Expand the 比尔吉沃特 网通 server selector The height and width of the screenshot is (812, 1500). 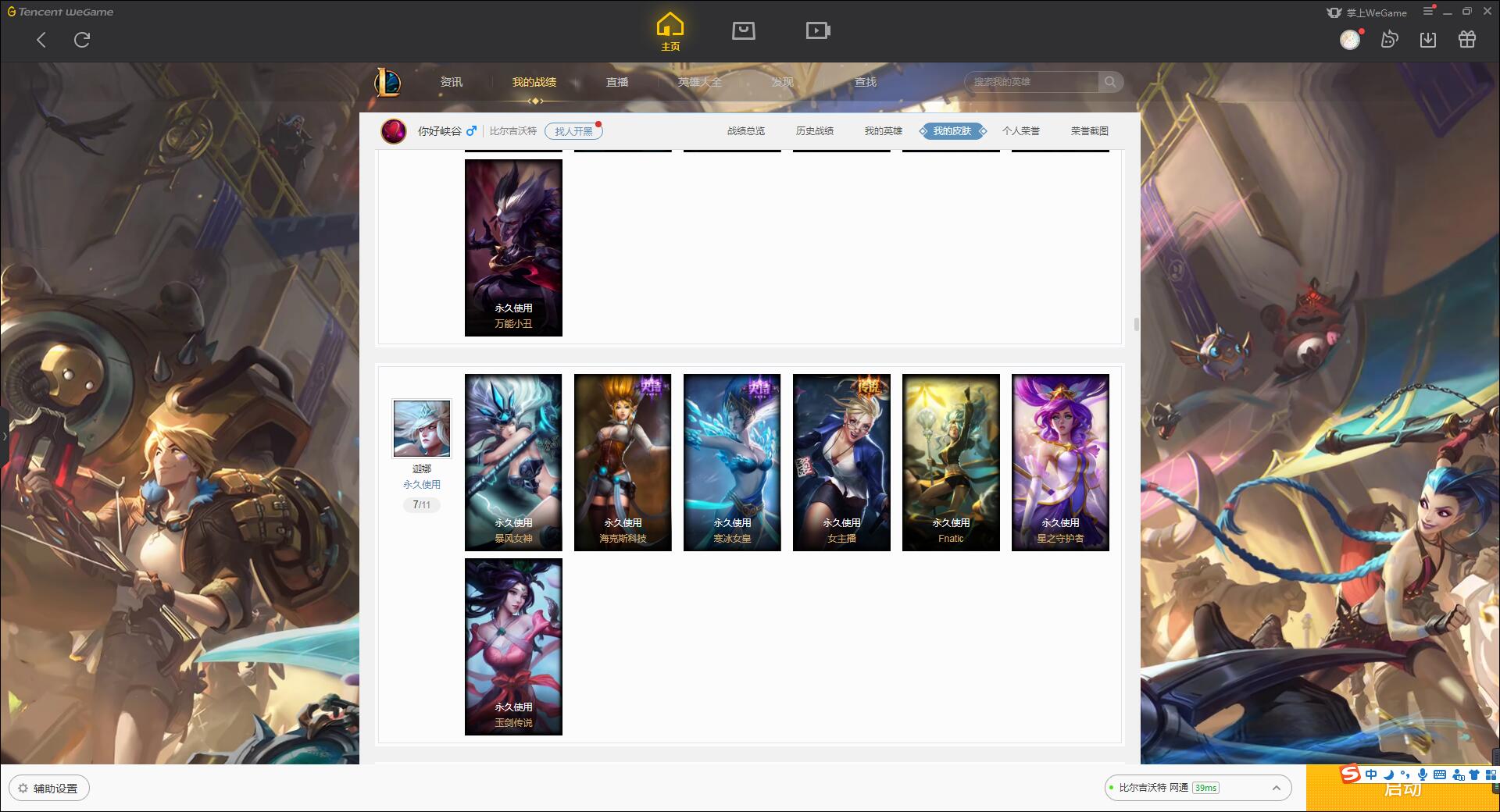pyautogui.click(x=1197, y=788)
